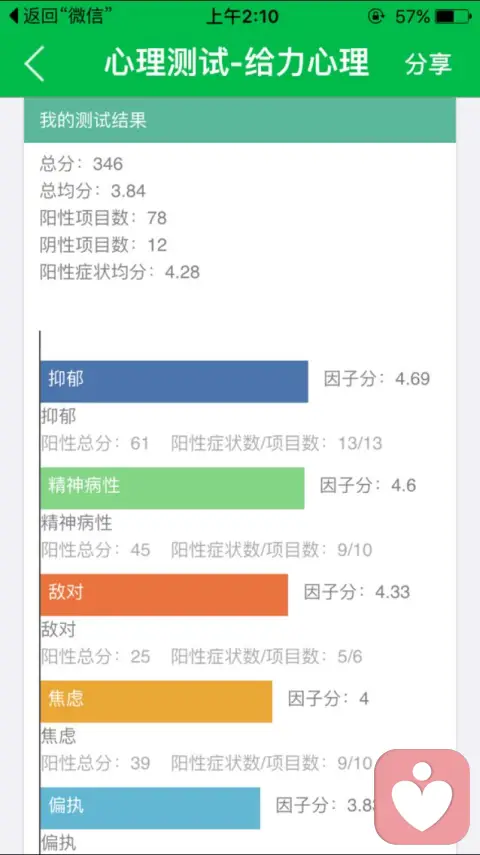The image size is (480, 855).
Task: Tap the 总分 346 line
Action: coord(82,164)
